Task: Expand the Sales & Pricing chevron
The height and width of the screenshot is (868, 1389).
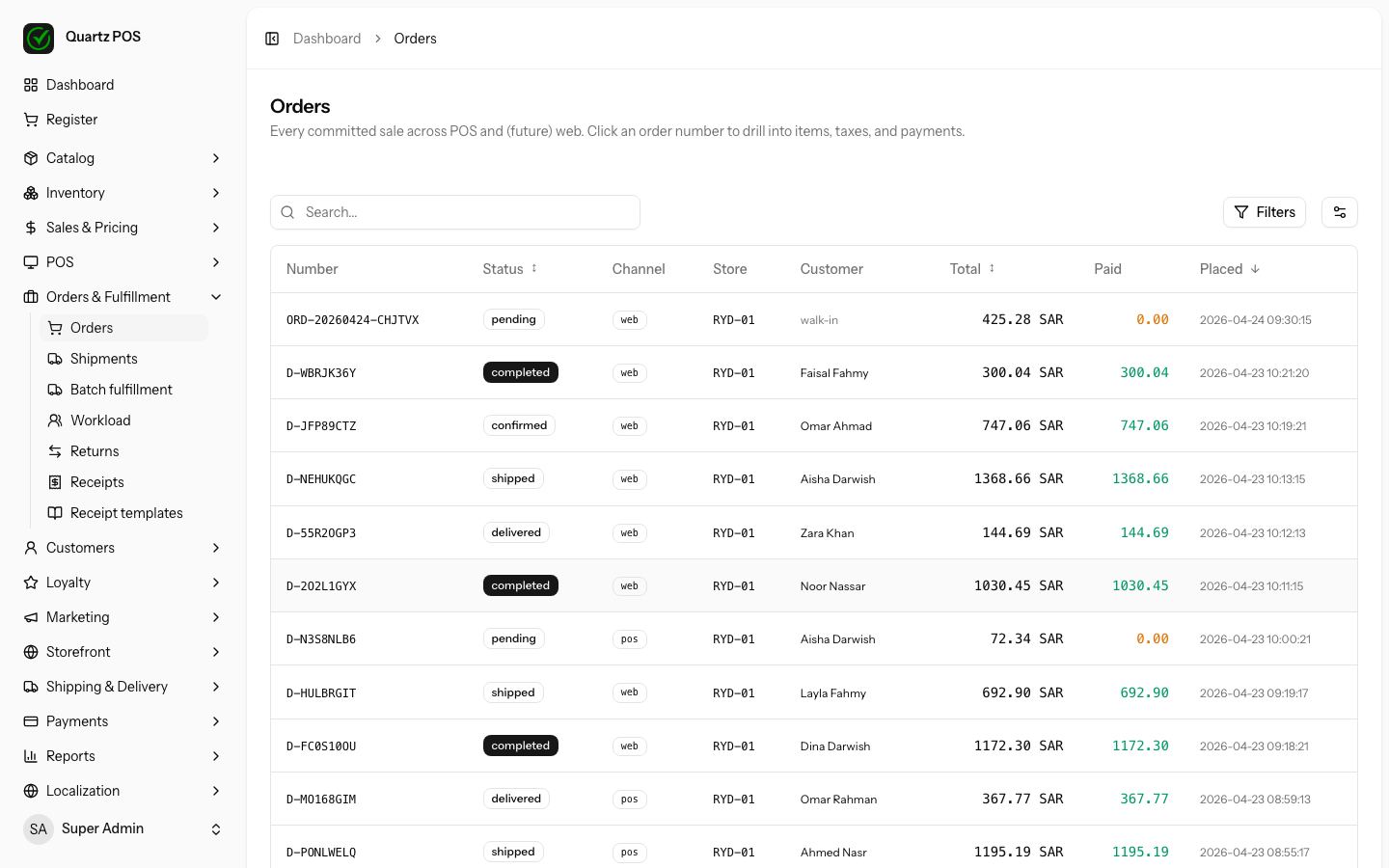Action: click(216, 228)
